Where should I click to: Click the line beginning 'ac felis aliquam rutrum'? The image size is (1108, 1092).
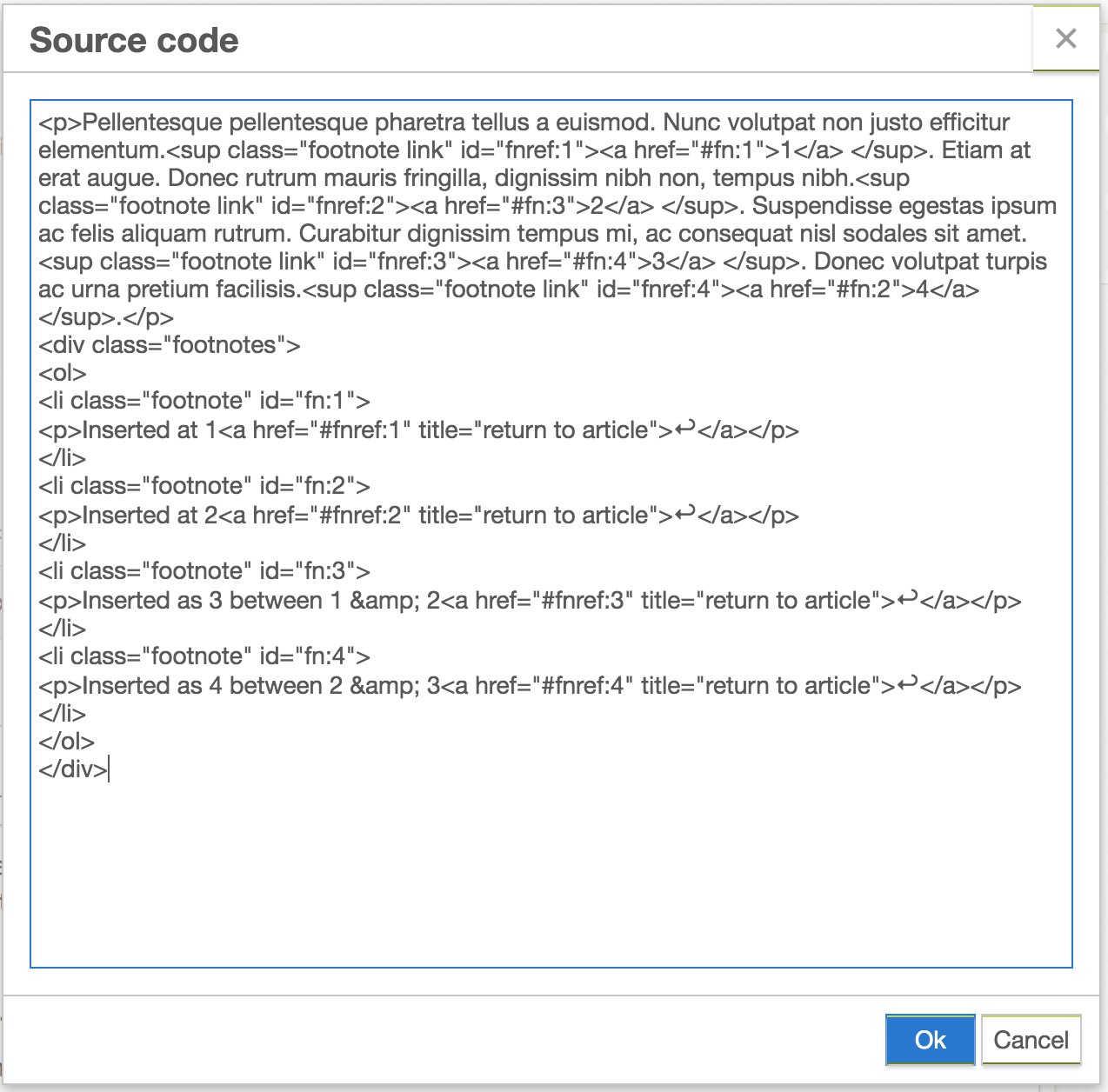tap(532, 234)
